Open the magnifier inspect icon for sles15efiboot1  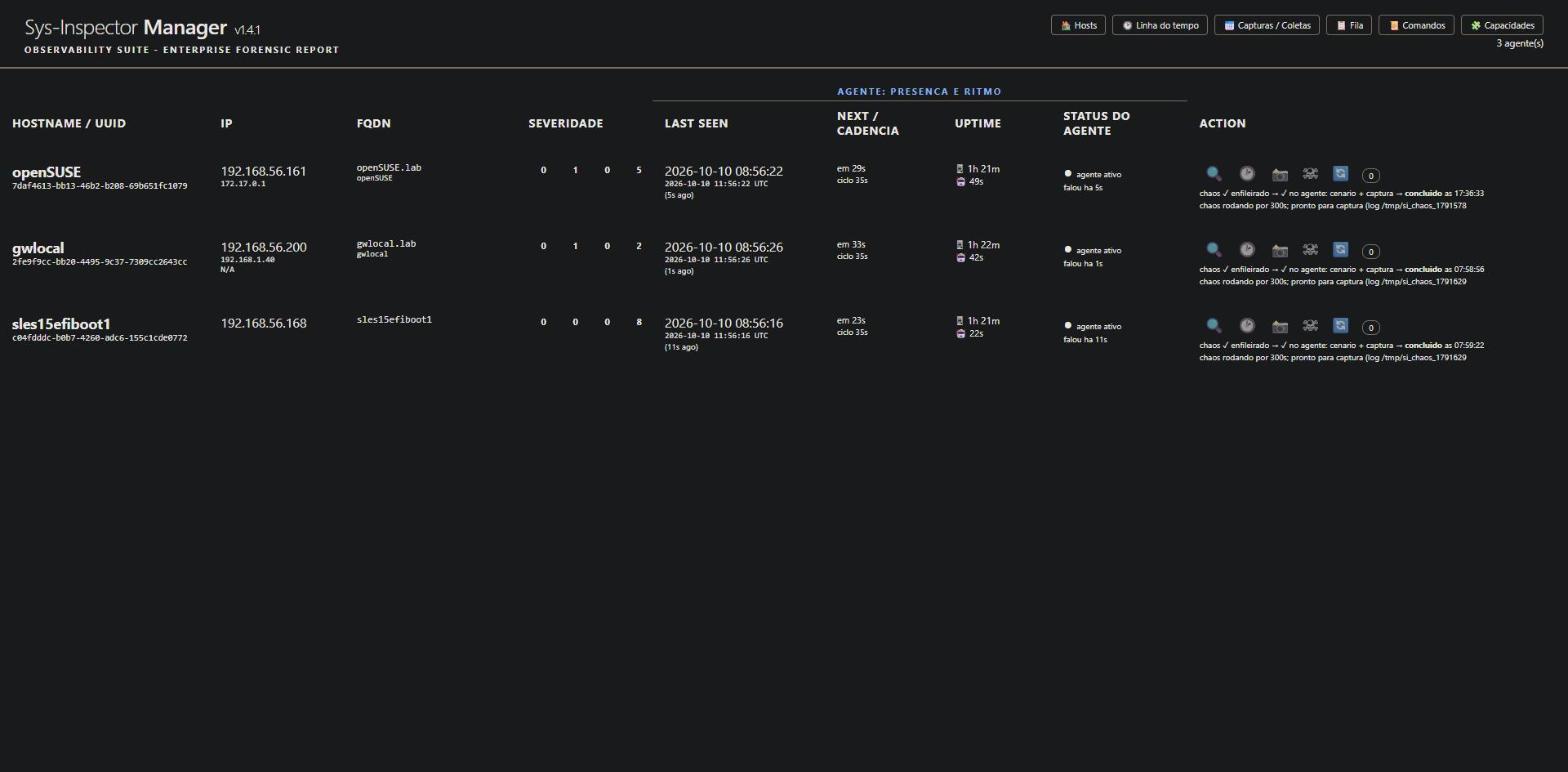point(1214,326)
